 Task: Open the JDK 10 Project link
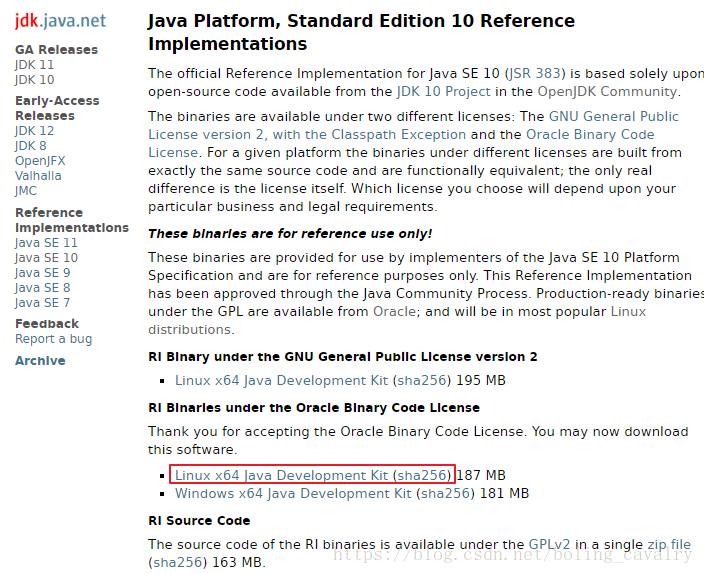click(x=444, y=92)
